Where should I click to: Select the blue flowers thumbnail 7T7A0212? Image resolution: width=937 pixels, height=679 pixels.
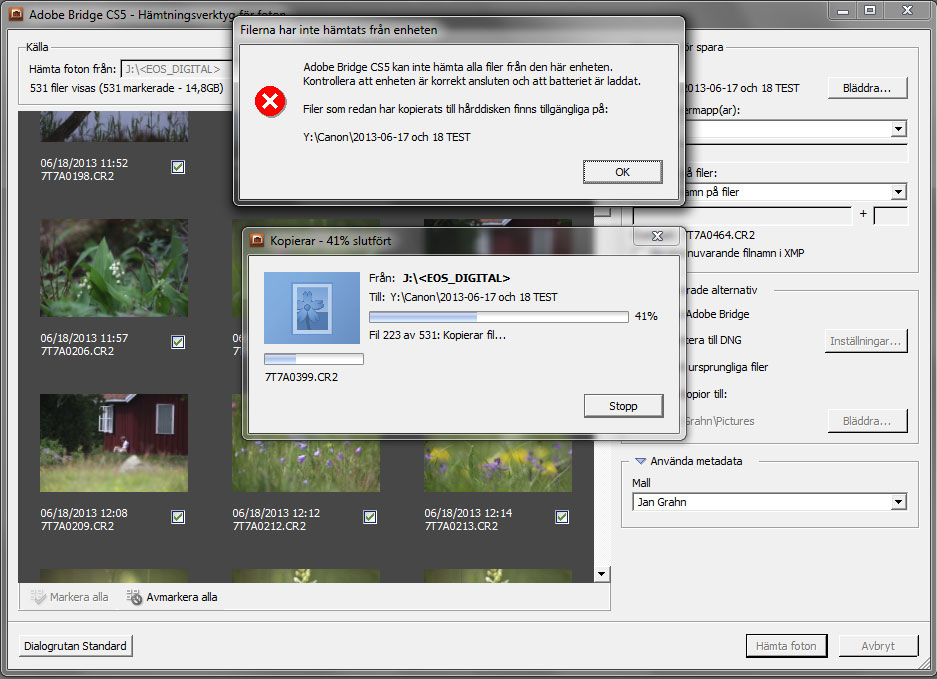click(306, 466)
